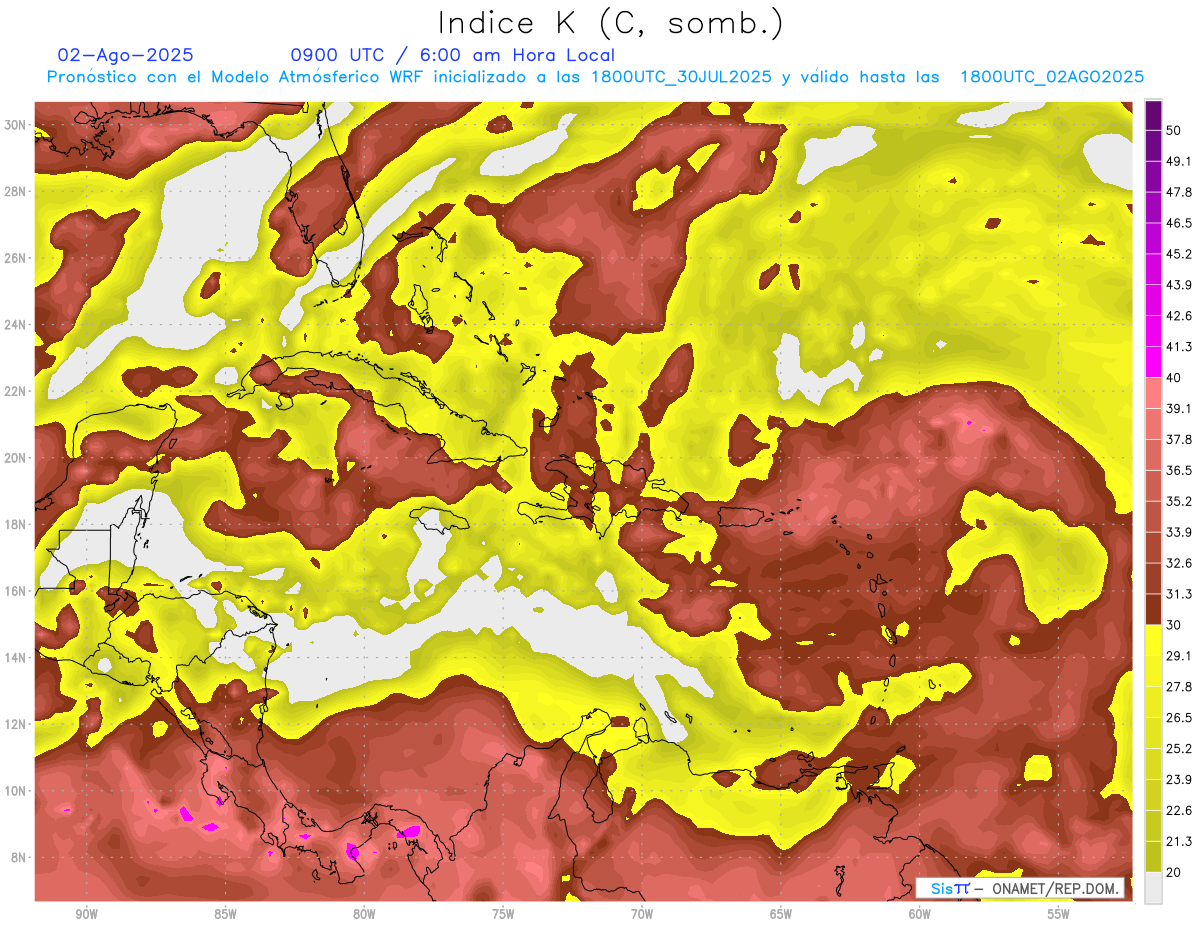
Task: Click the latitude label "26N"
Action: 15,258
